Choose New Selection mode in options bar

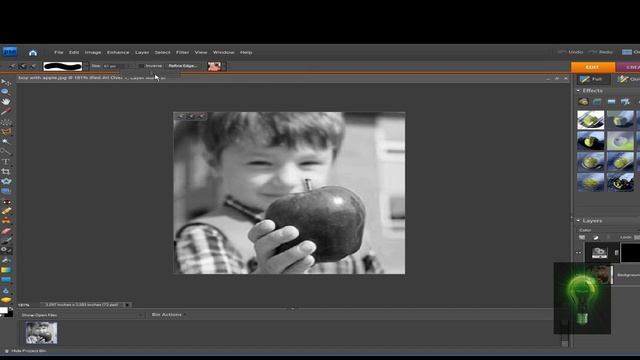click(x=13, y=66)
